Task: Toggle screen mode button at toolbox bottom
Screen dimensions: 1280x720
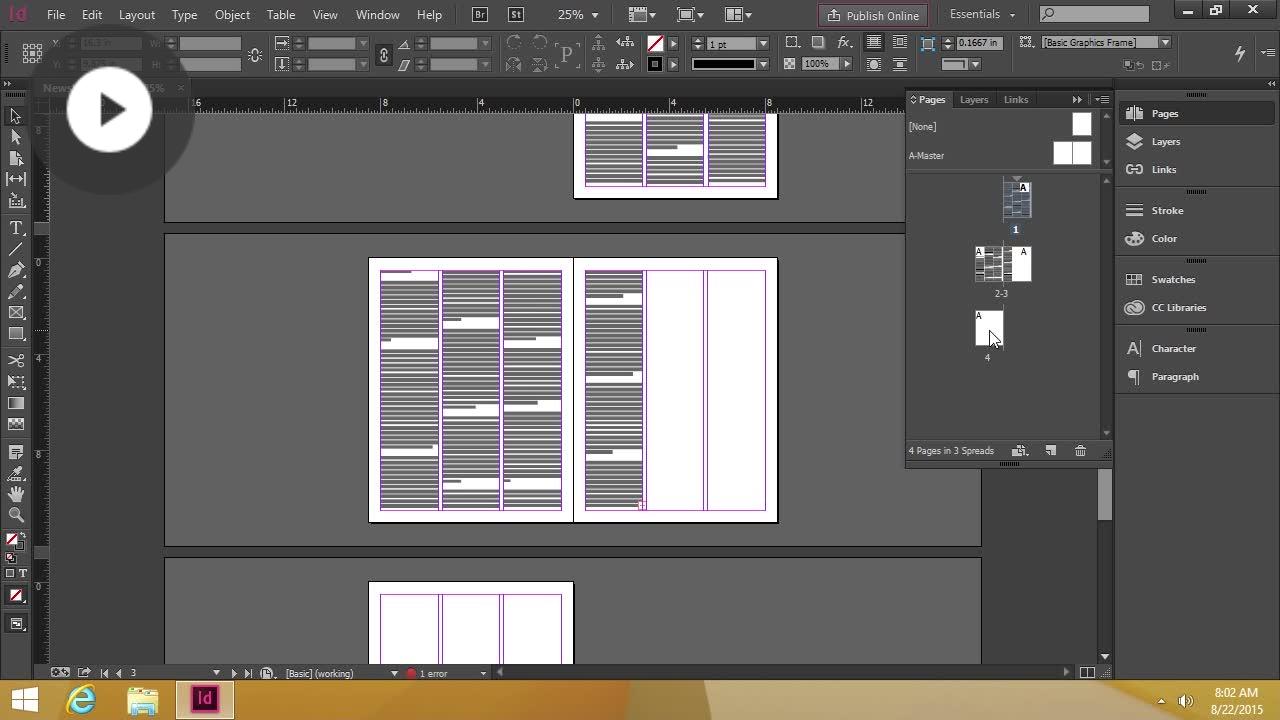Action: pyautogui.click(x=16, y=624)
